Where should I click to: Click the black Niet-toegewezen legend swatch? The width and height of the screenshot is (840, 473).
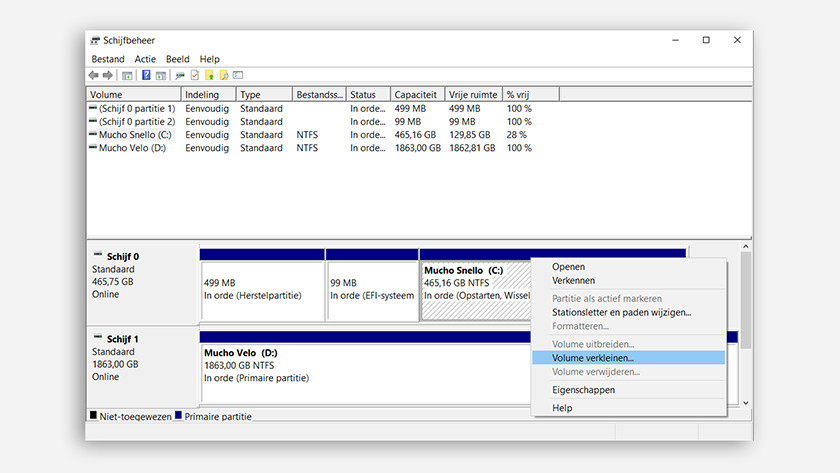pyautogui.click(x=93, y=415)
